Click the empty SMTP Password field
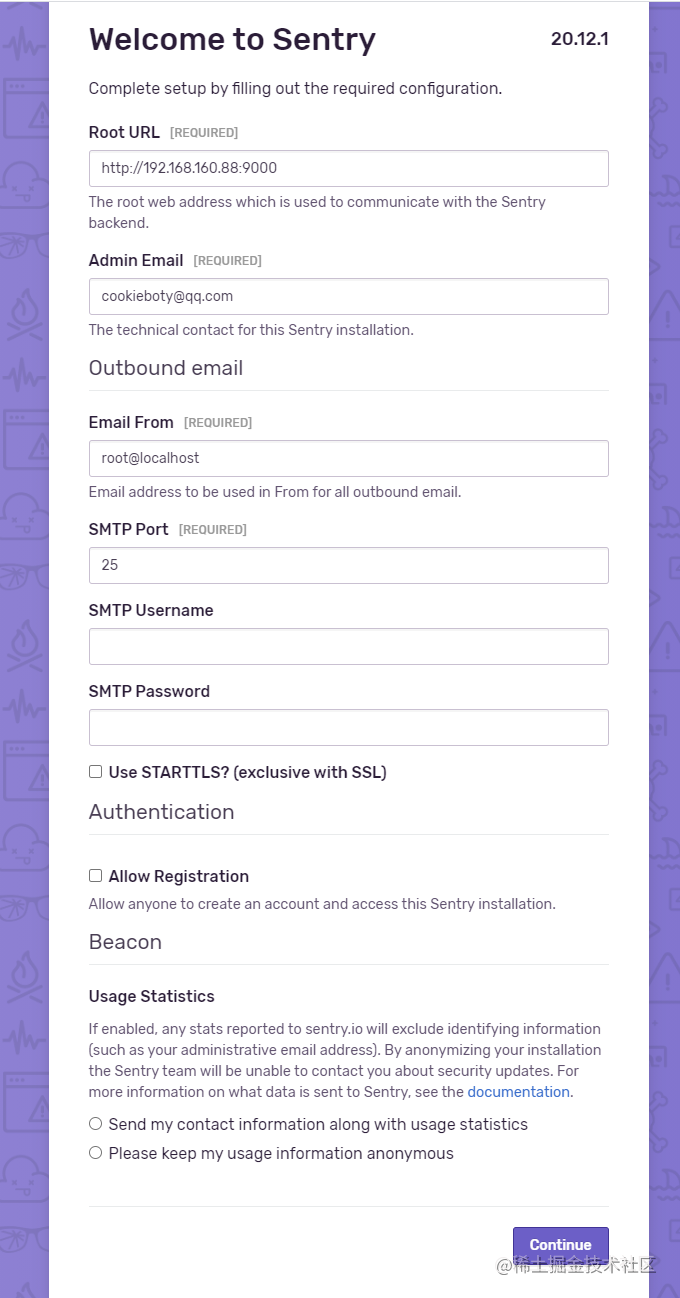The image size is (680, 1298). click(x=348, y=727)
